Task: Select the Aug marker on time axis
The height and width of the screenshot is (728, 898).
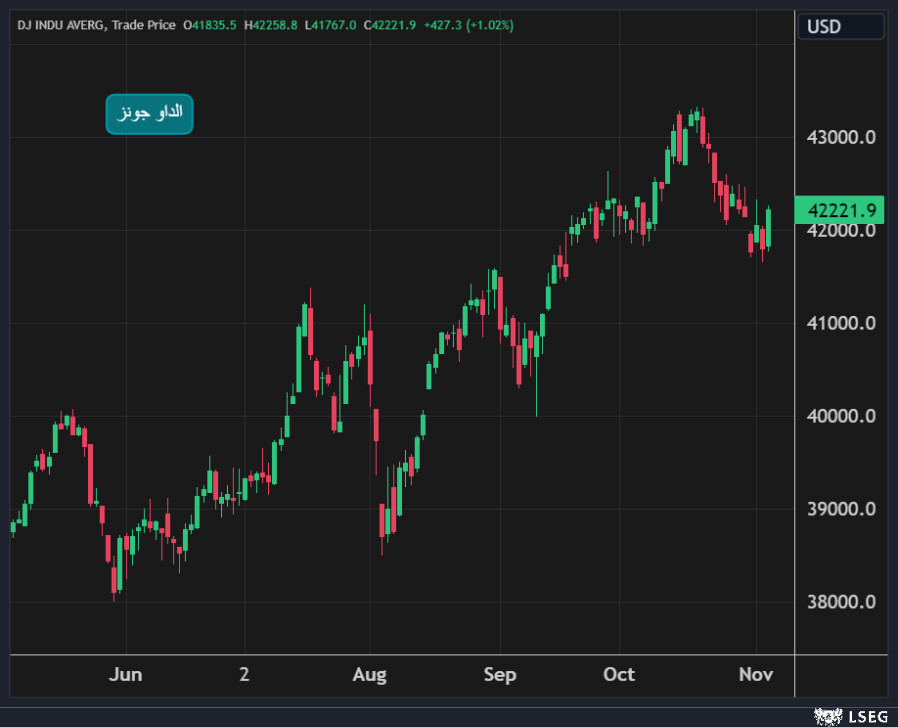Action: pyautogui.click(x=370, y=674)
